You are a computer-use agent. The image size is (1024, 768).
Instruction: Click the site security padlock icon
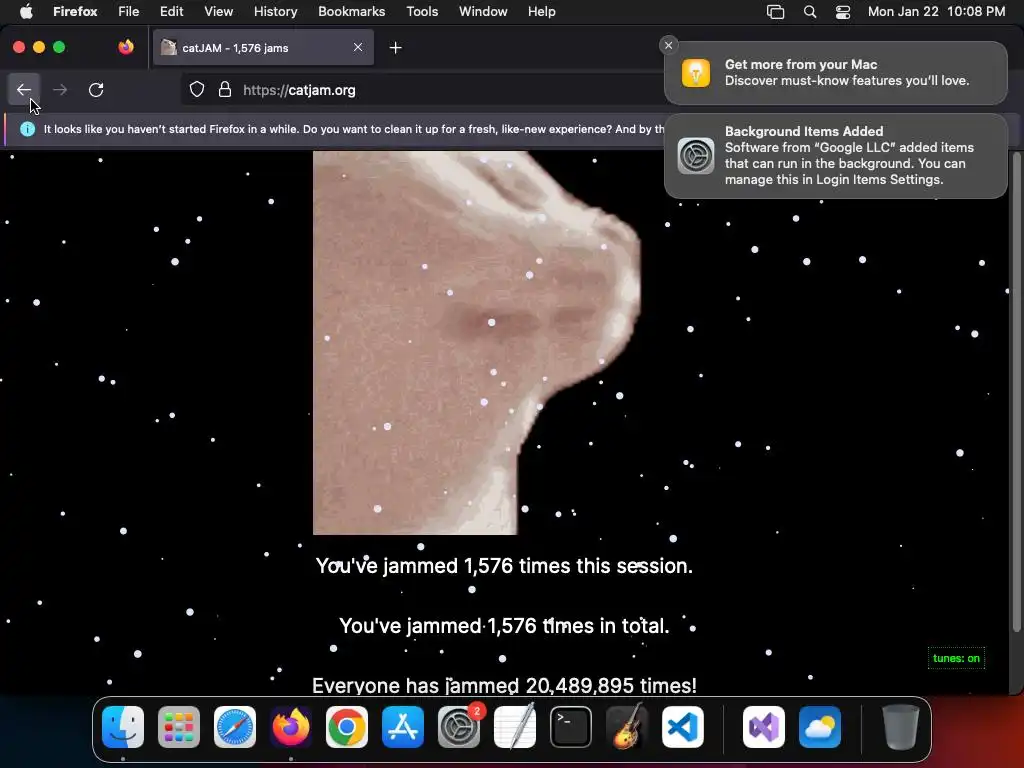point(225,89)
